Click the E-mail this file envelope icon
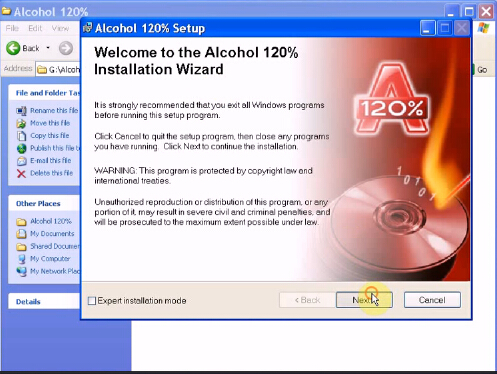 pyautogui.click(x=21, y=161)
